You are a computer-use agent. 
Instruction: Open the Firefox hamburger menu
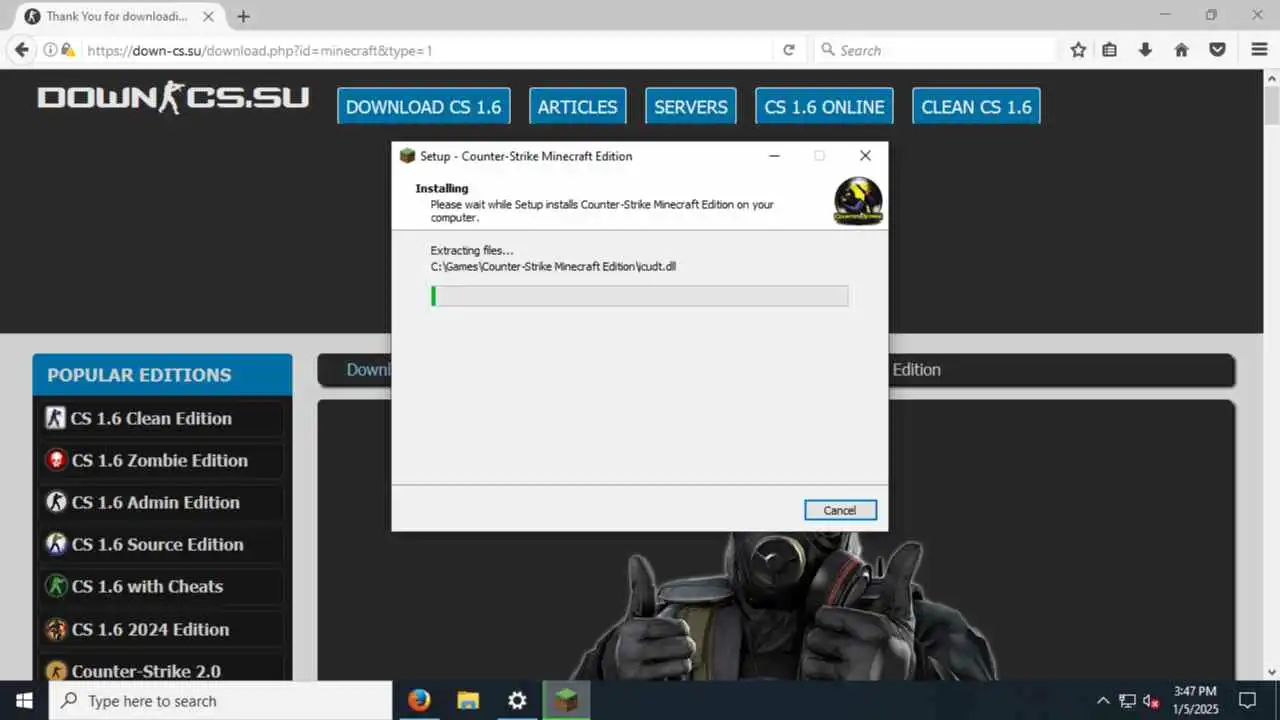pos(1259,50)
